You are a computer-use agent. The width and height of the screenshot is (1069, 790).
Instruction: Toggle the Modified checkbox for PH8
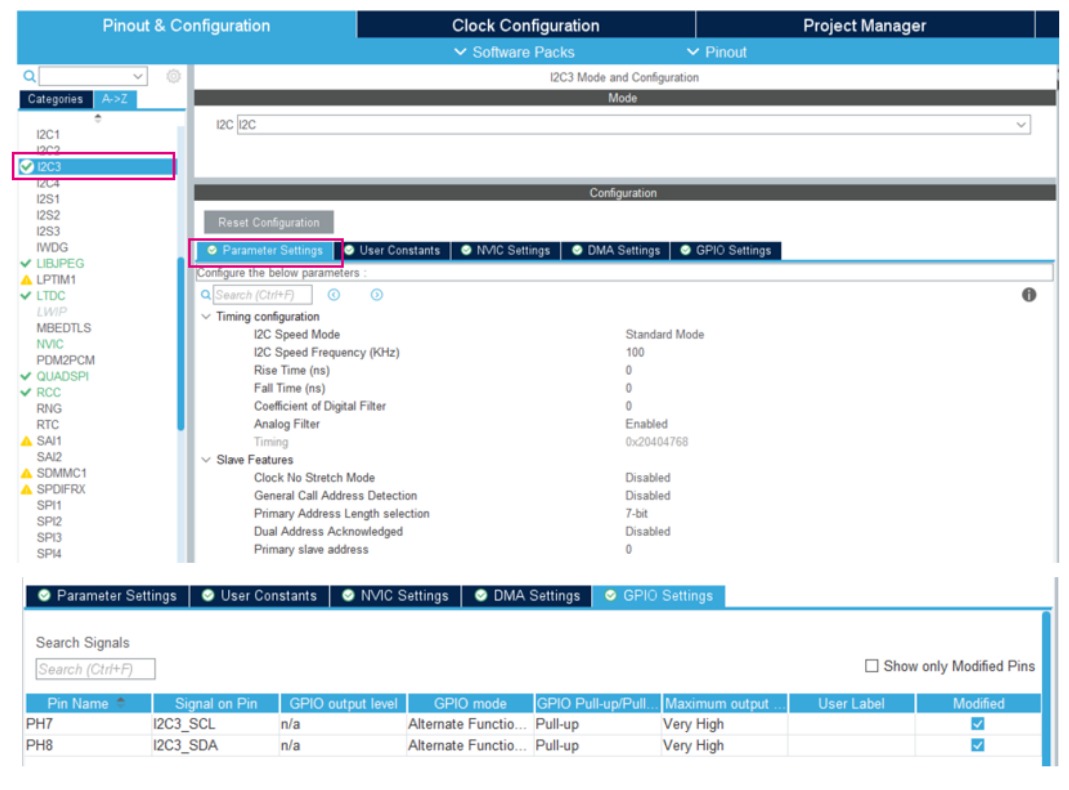pyautogui.click(x=978, y=745)
